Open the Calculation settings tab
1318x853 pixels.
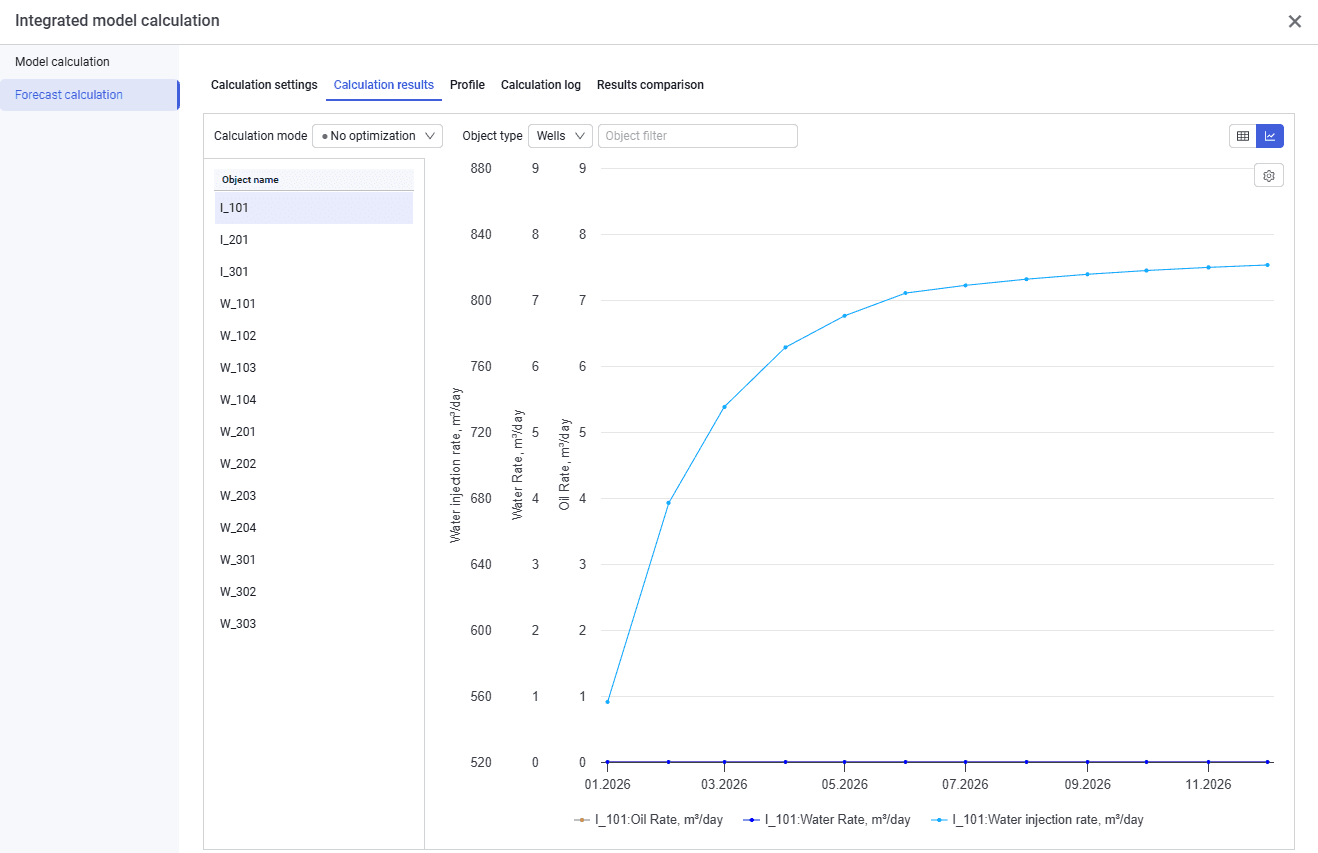click(264, 85)
